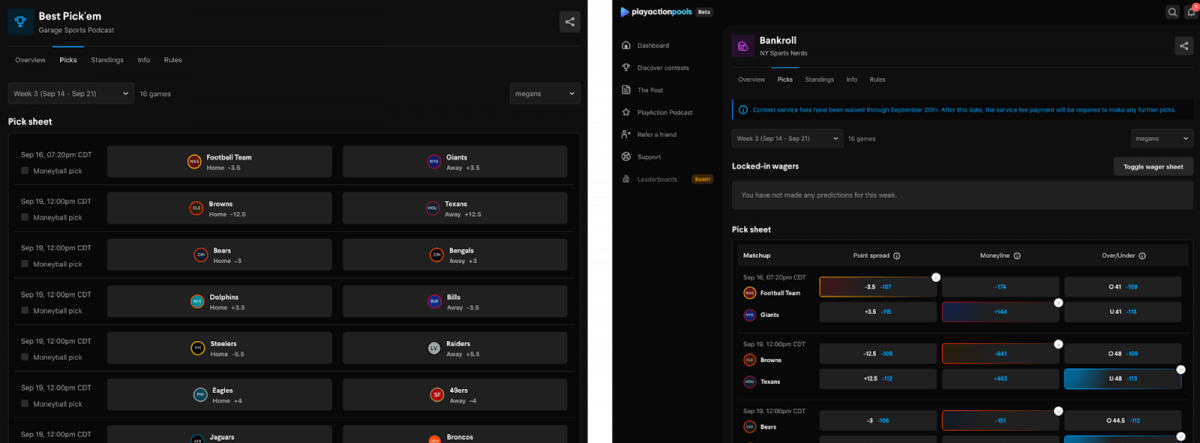Click the info icon in the service fee notice

(742, 109)
